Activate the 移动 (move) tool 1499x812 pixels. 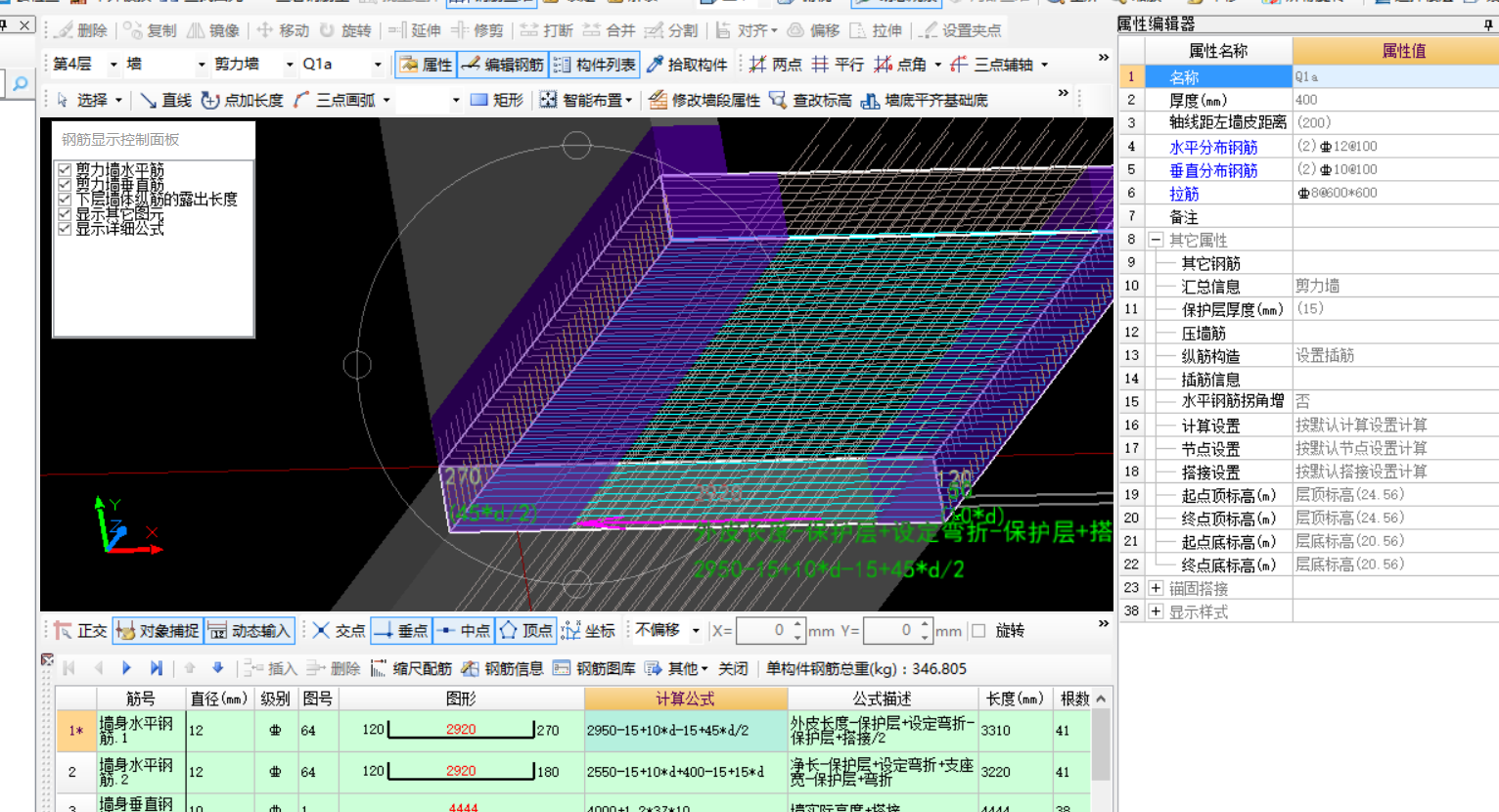click(283, 30)
